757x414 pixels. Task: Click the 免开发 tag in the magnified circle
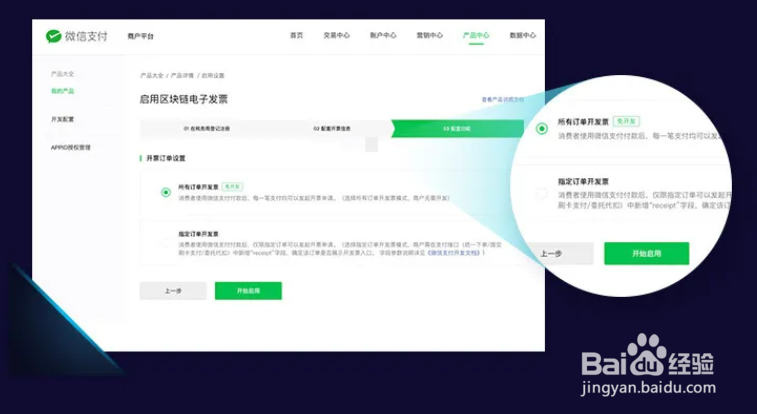626,121
